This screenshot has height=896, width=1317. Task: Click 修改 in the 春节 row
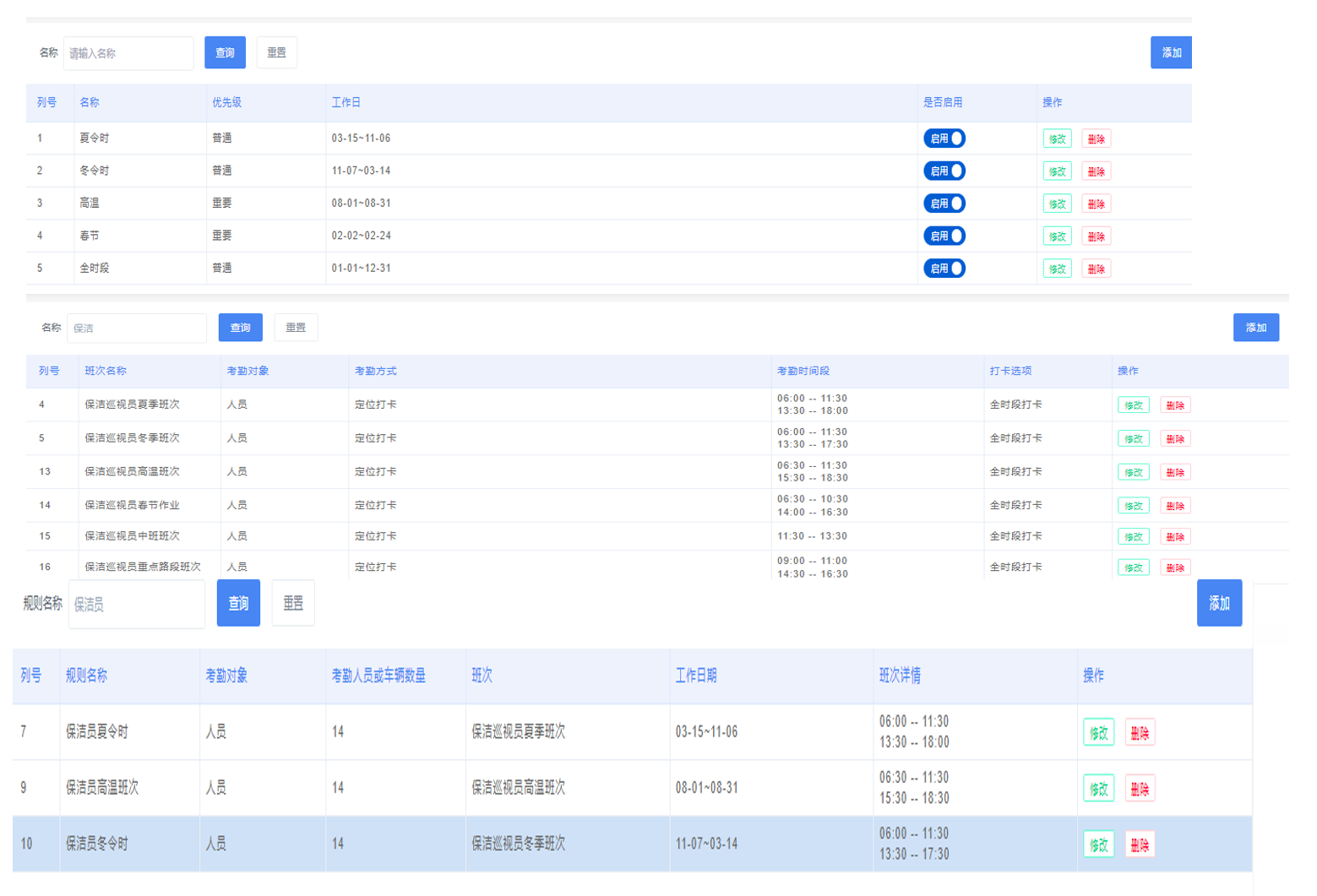[x=1057, y=236]
